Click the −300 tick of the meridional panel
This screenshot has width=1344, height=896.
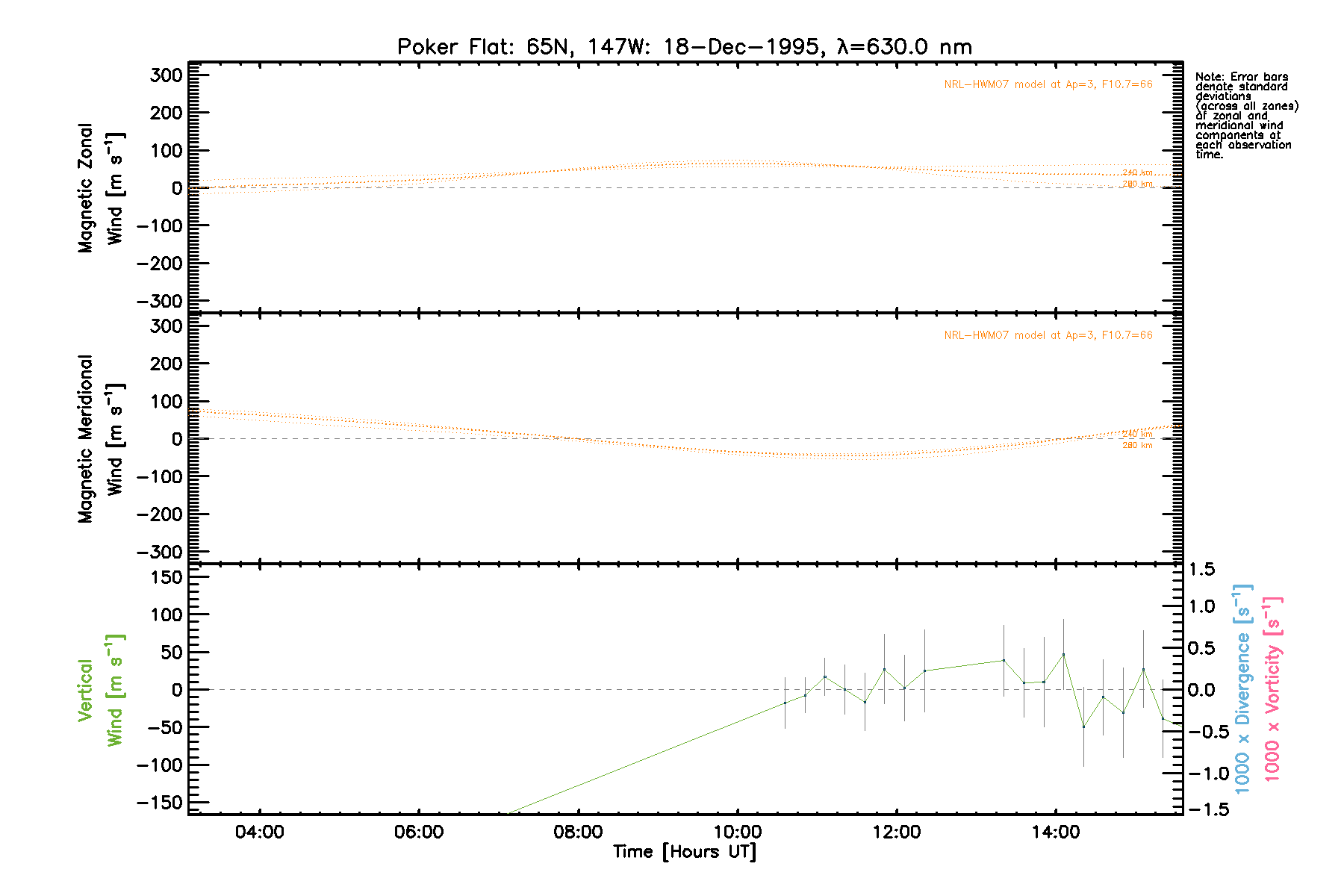[159, 552]
